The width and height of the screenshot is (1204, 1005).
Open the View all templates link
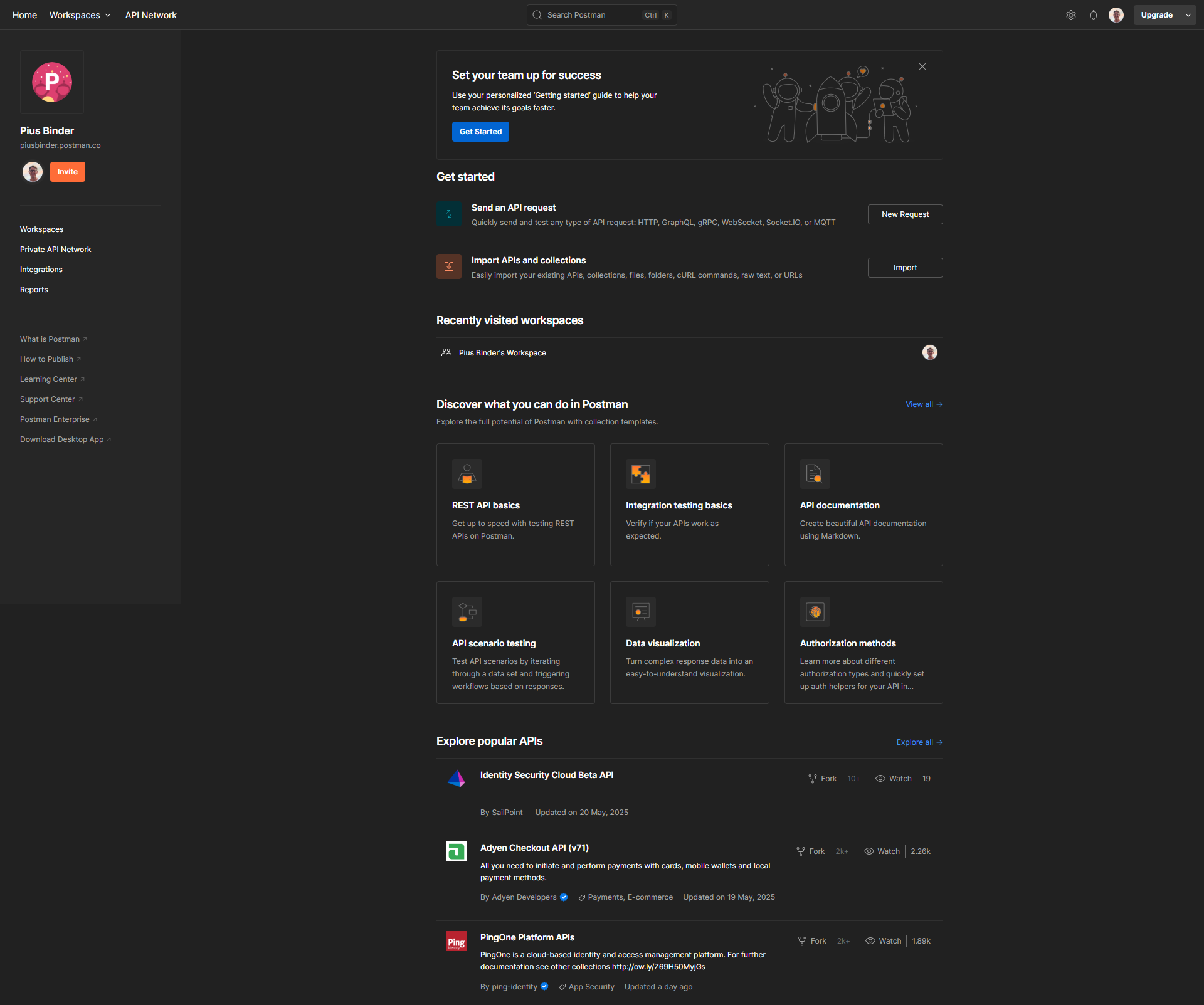(924, 404)
